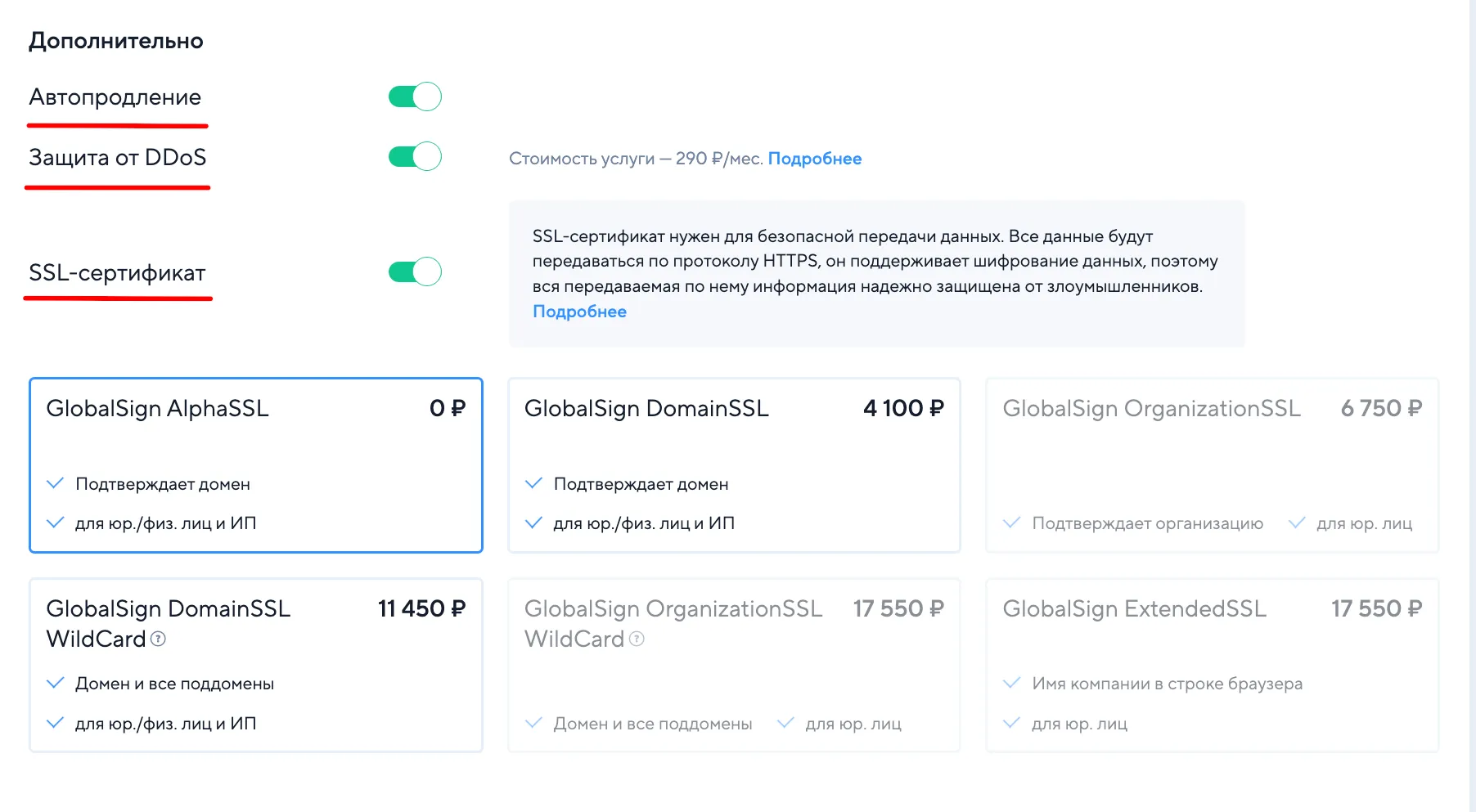Viewport: 1476px width, 812px height.
Task: Click для юр./физ. лиц и ИП in AlphaSSL
Action: 166,523
